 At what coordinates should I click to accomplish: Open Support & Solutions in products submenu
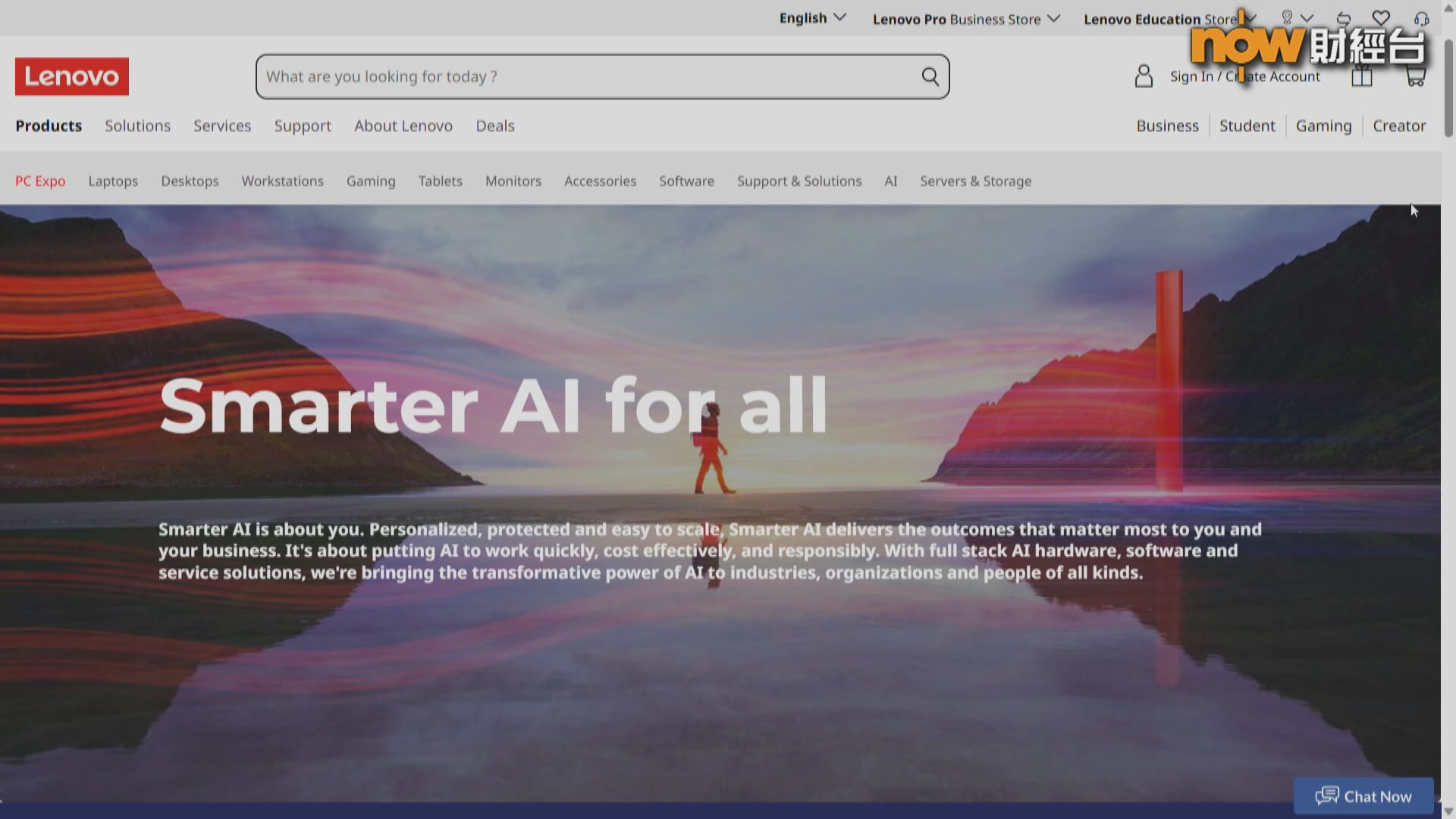click(799, 181)
